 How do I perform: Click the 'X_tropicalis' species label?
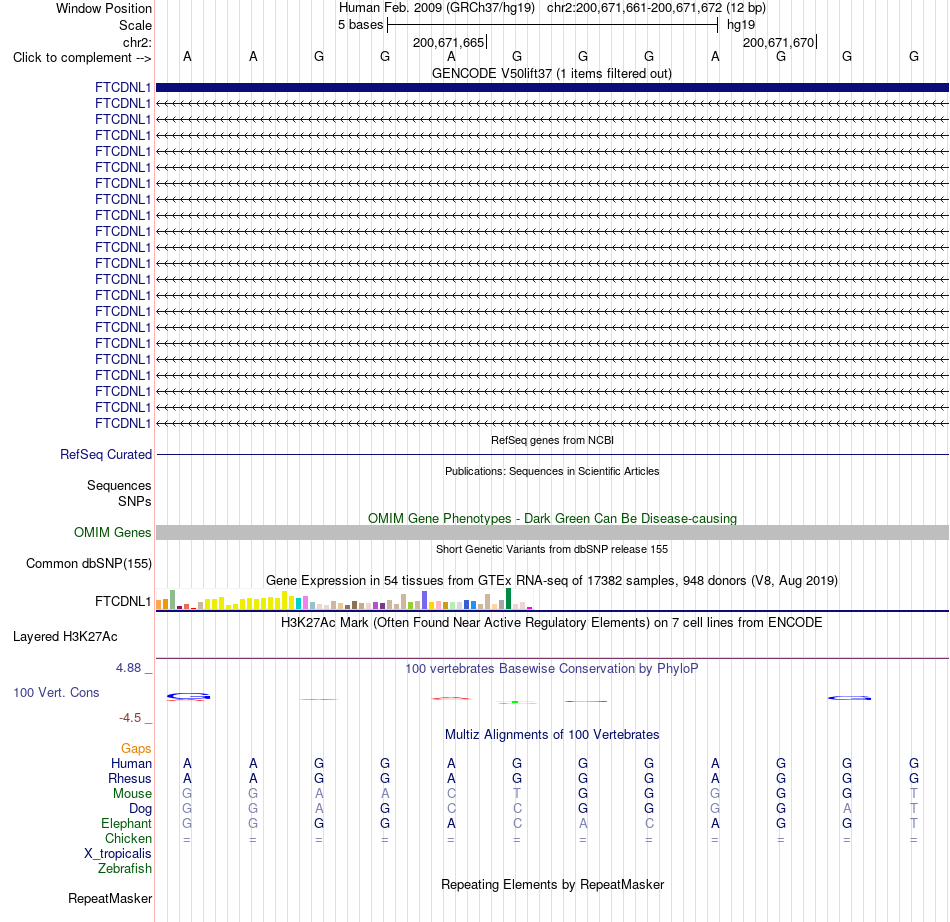coord(118,854)
